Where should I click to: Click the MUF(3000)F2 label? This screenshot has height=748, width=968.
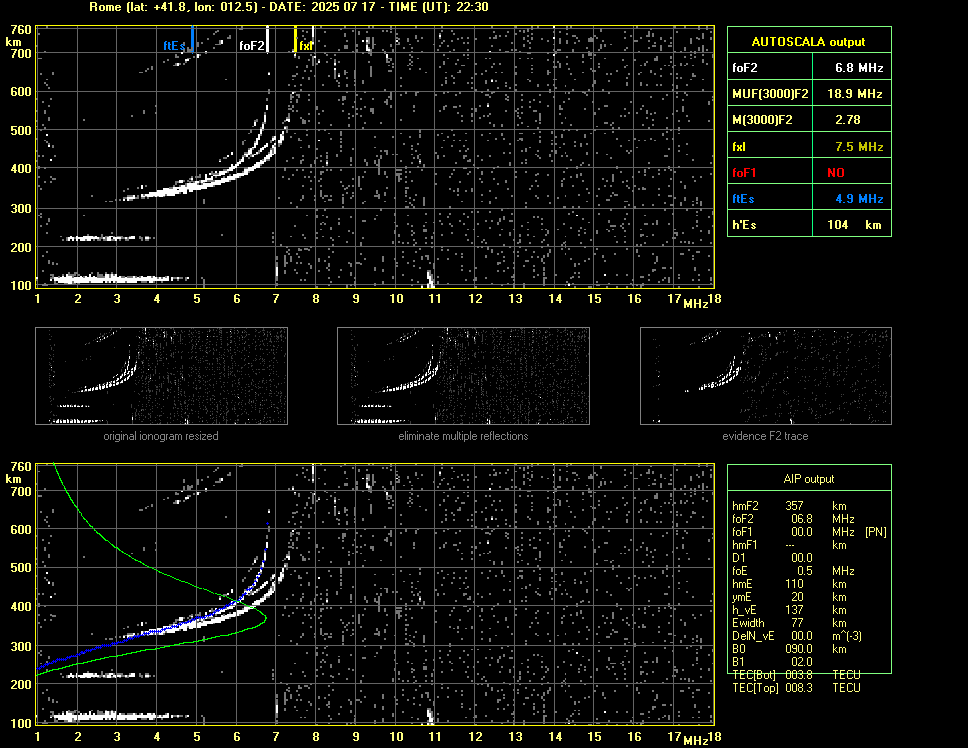pyautogui.click(x=770, y=94)
